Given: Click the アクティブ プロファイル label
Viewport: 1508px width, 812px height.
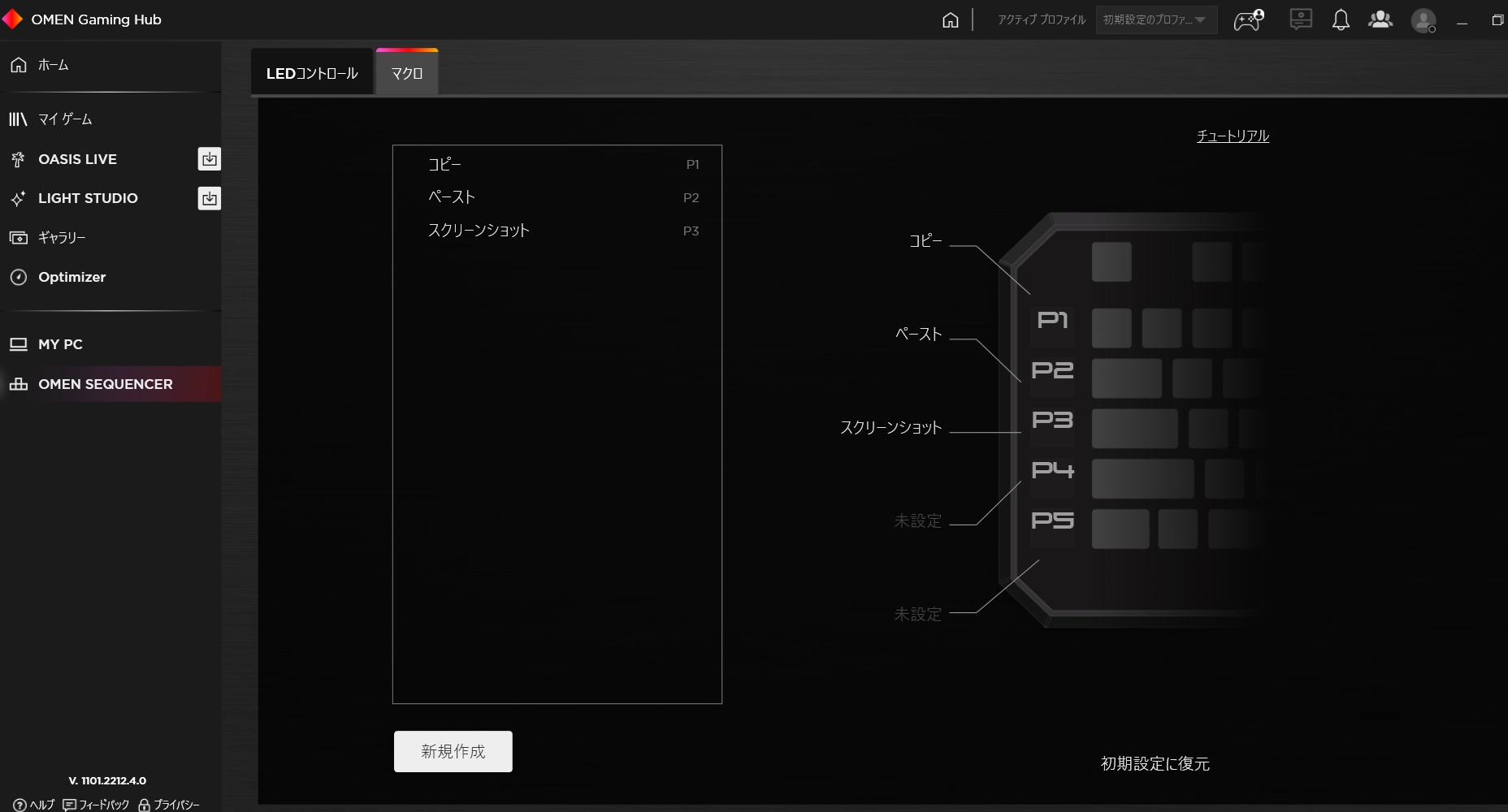Looking at the screenshot, I should tap(1042, 19).
